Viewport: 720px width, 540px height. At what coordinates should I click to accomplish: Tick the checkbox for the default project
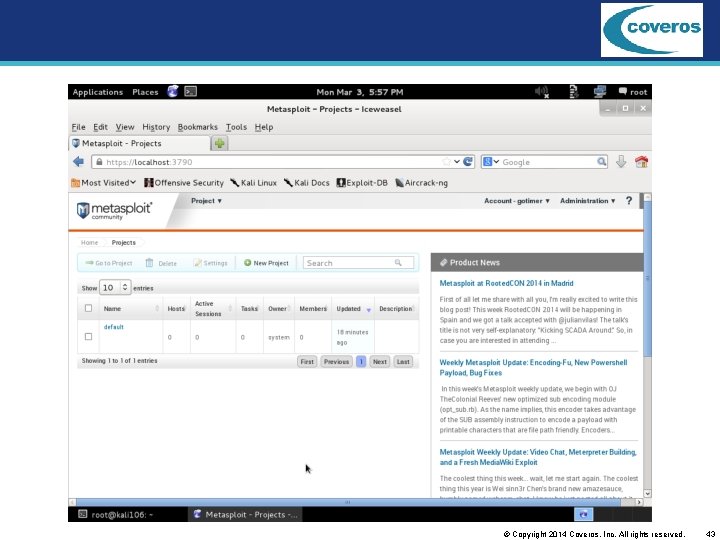point(89,337)
